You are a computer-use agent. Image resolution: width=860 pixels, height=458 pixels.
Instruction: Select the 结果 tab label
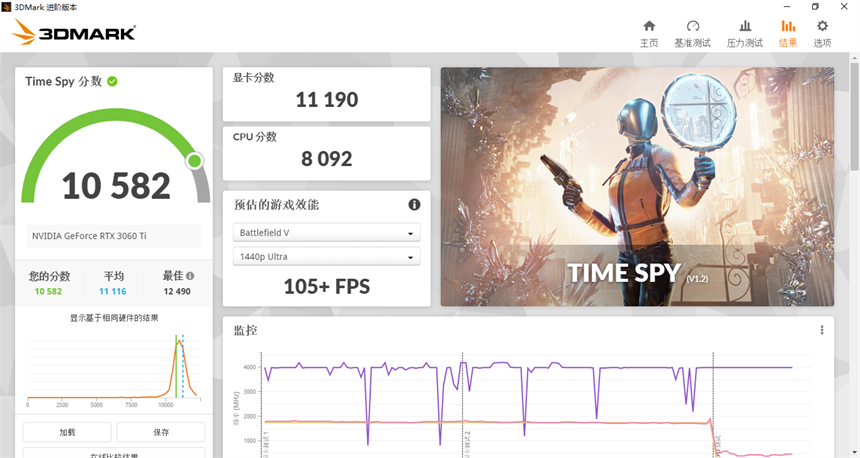(x=788, y=43)
